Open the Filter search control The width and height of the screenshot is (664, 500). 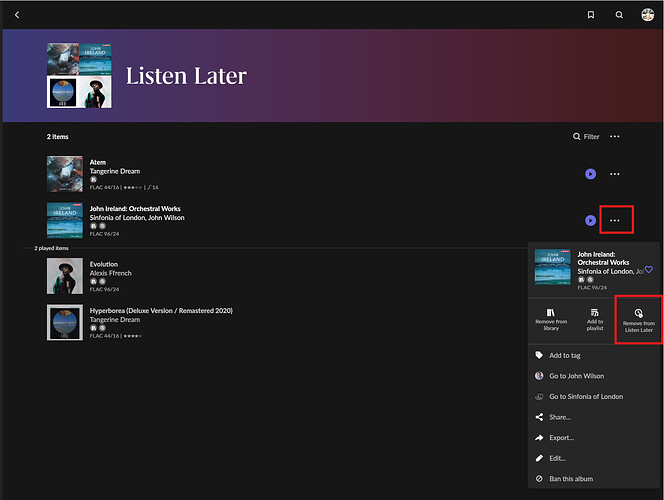pos(586,136)
